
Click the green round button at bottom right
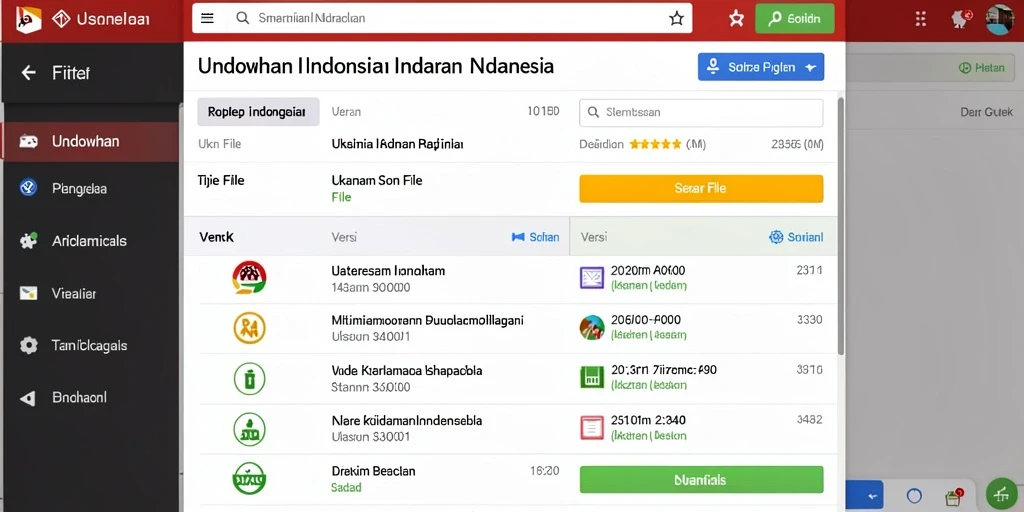pos(1002,494)
